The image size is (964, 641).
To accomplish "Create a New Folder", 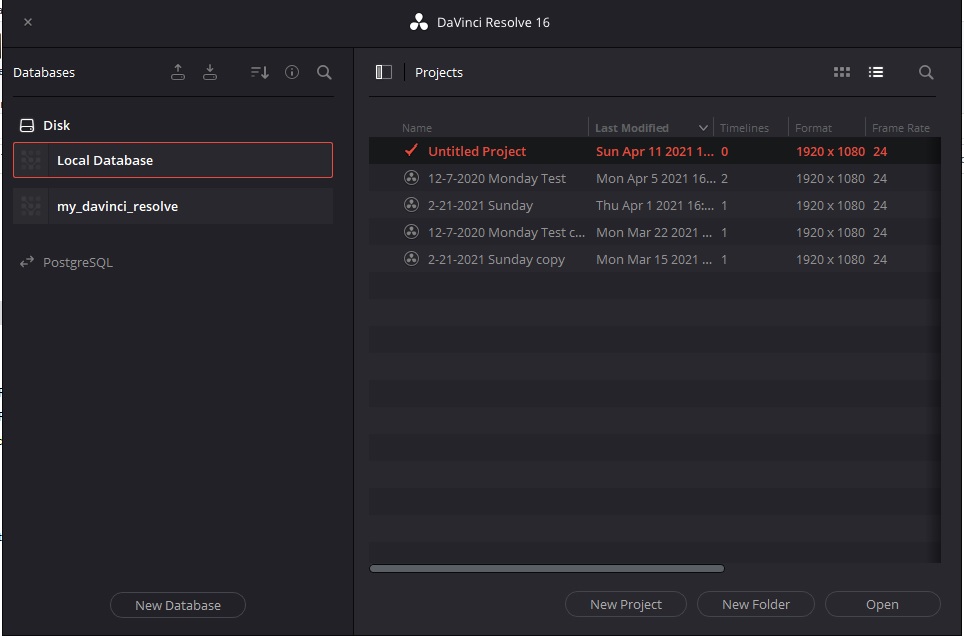I will (x=756, y=604).
